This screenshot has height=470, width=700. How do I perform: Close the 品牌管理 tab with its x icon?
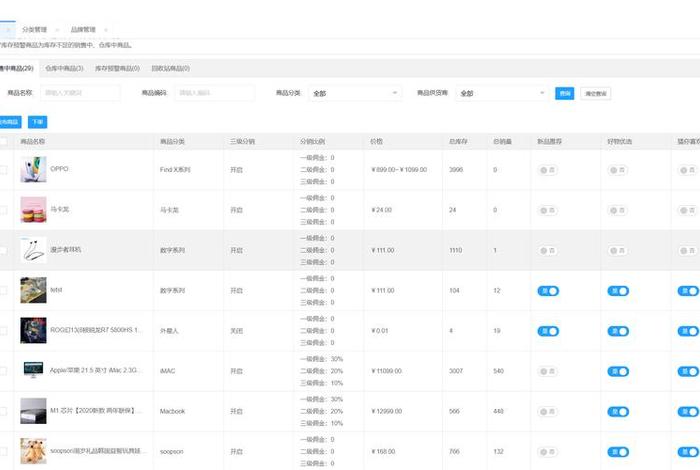point(106,30)
